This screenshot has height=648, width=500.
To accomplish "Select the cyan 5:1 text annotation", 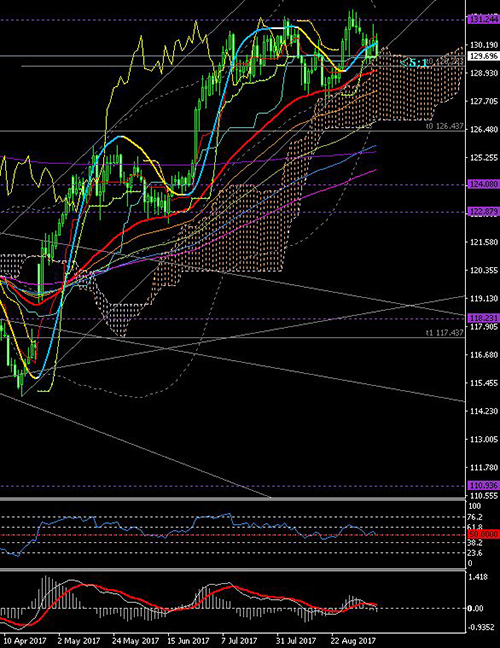I will pos(414,63).
